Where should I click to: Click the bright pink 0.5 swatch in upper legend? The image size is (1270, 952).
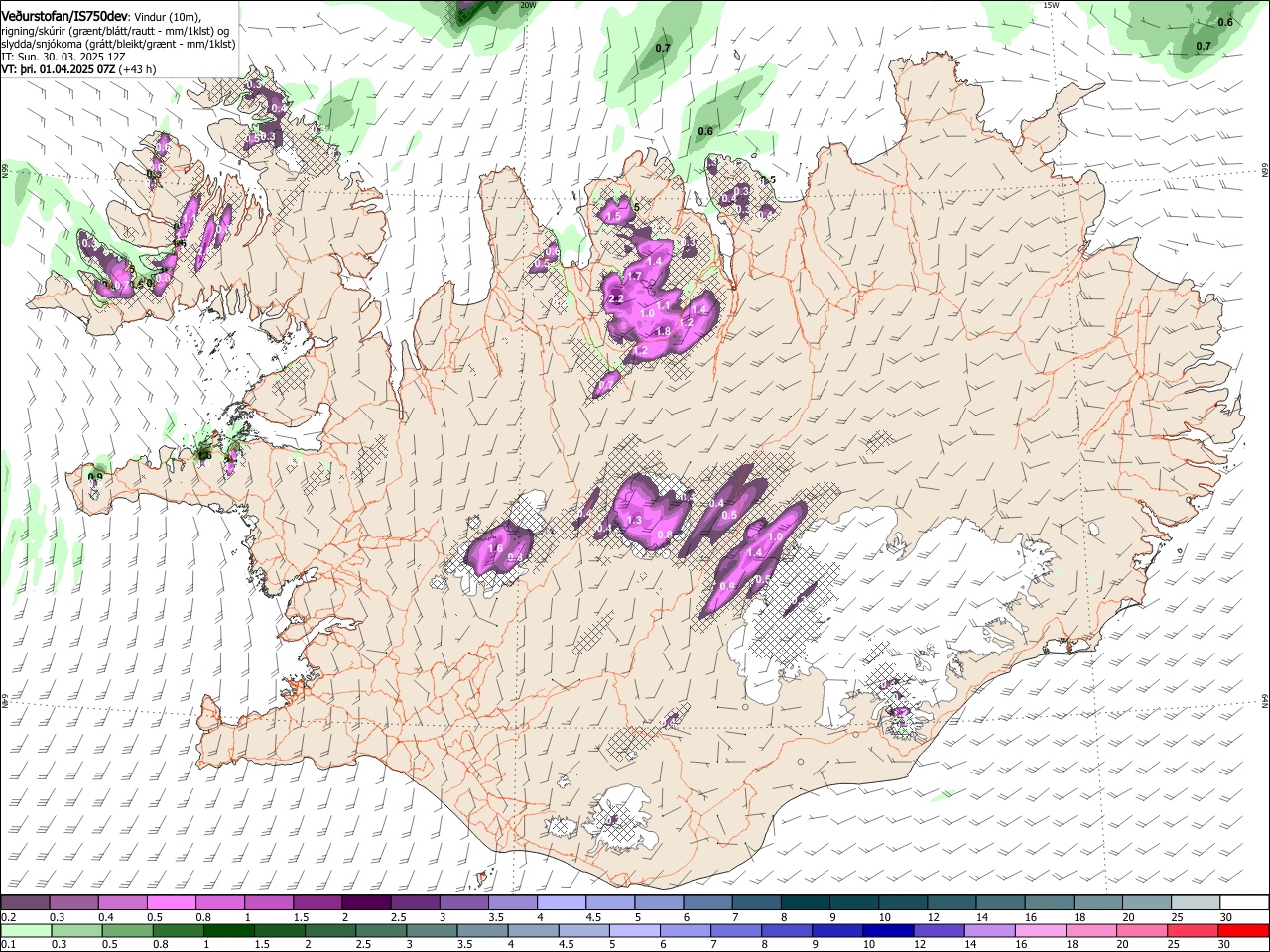pyautogui.click(x=171, y=902)
